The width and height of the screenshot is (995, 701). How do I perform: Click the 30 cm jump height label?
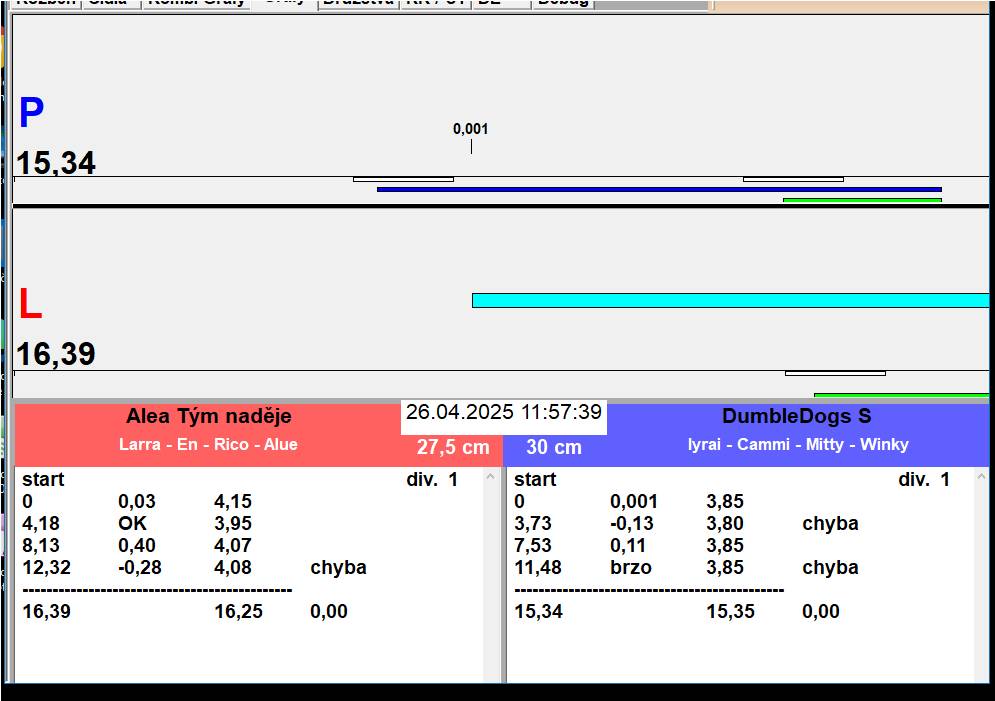(554, 447)
